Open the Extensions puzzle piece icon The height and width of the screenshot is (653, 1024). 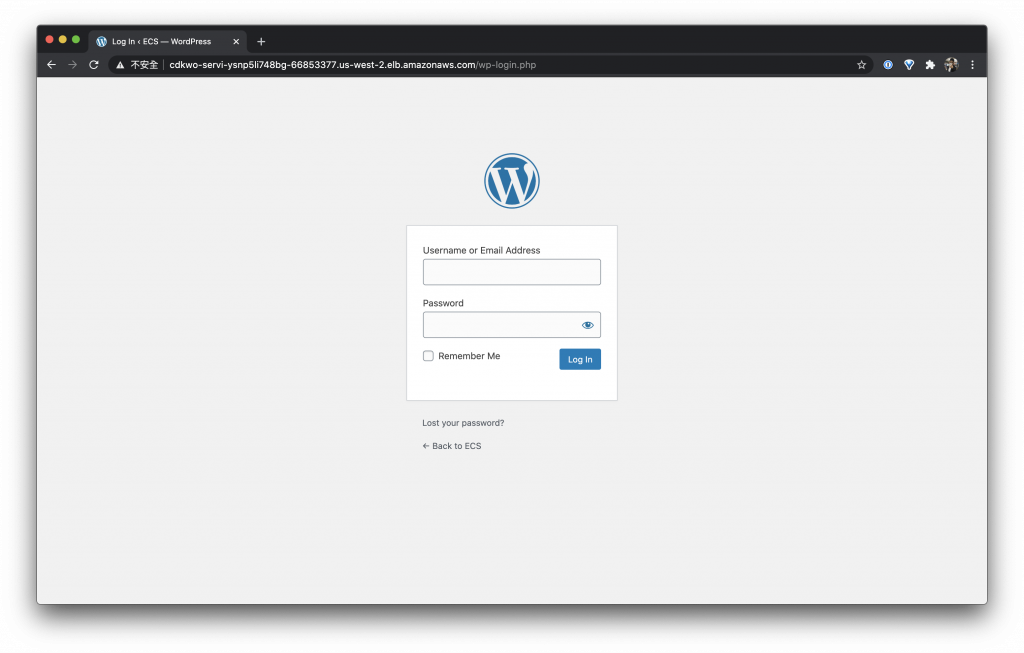(930, 65)
